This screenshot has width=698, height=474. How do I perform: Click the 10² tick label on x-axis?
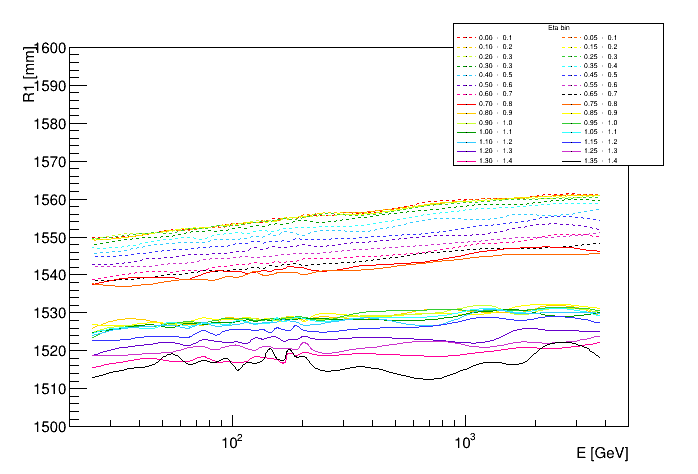tap(233, 440)
